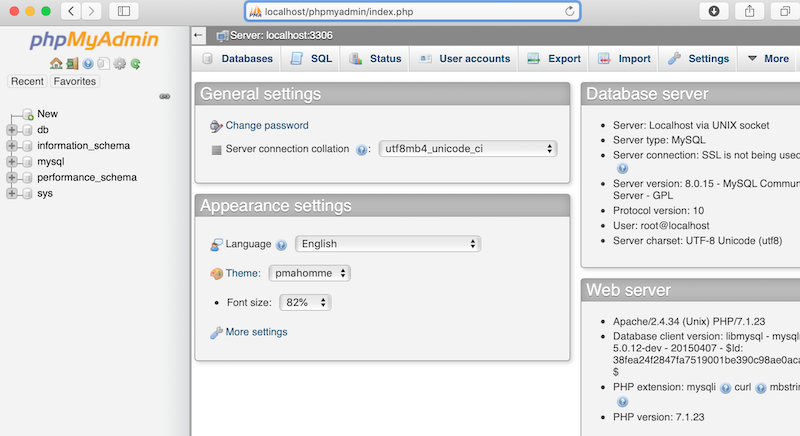Select performance_schema database name

(x=87, y=177)
